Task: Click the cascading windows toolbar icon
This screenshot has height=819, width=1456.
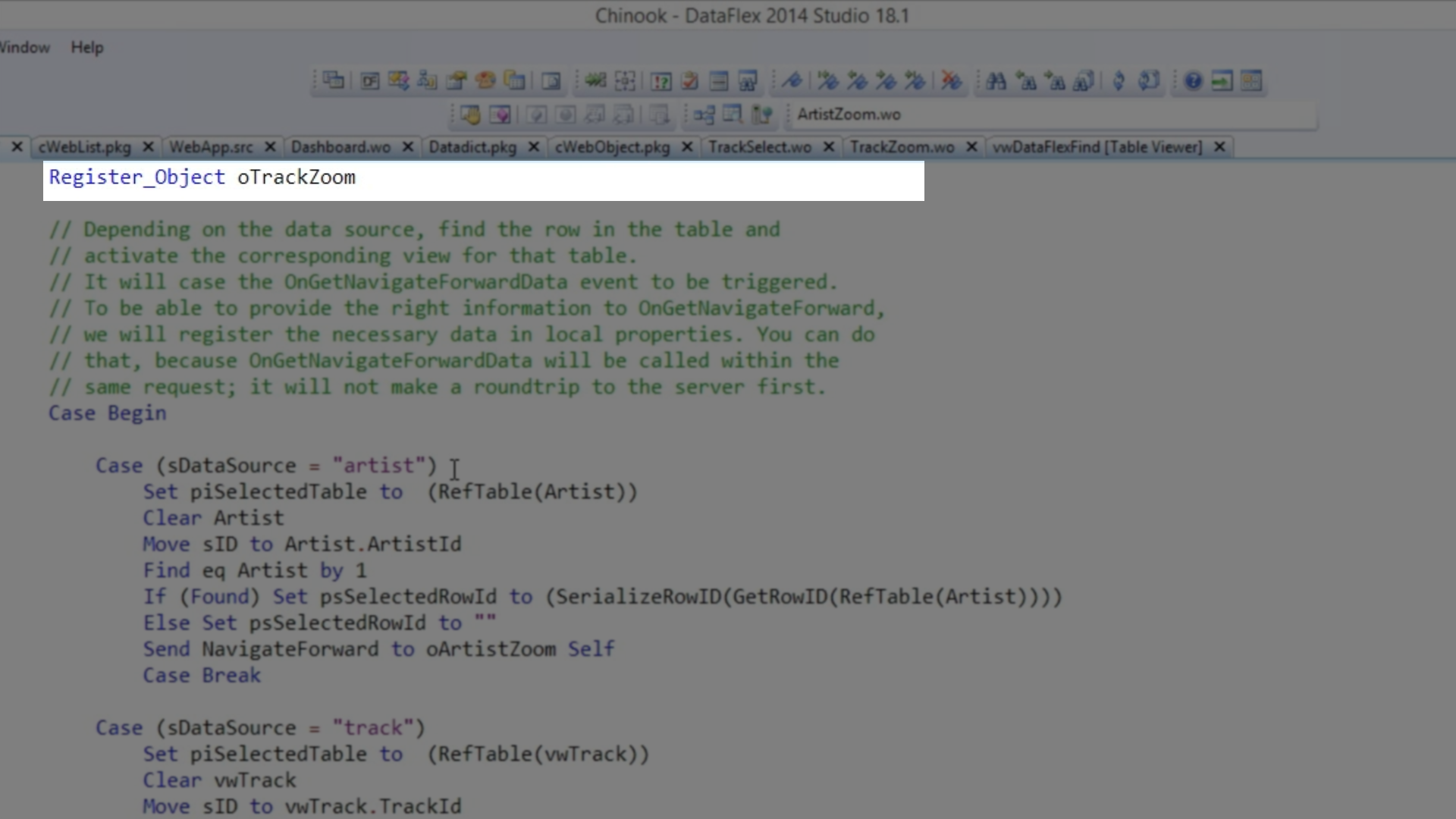Action: [333, 81]
